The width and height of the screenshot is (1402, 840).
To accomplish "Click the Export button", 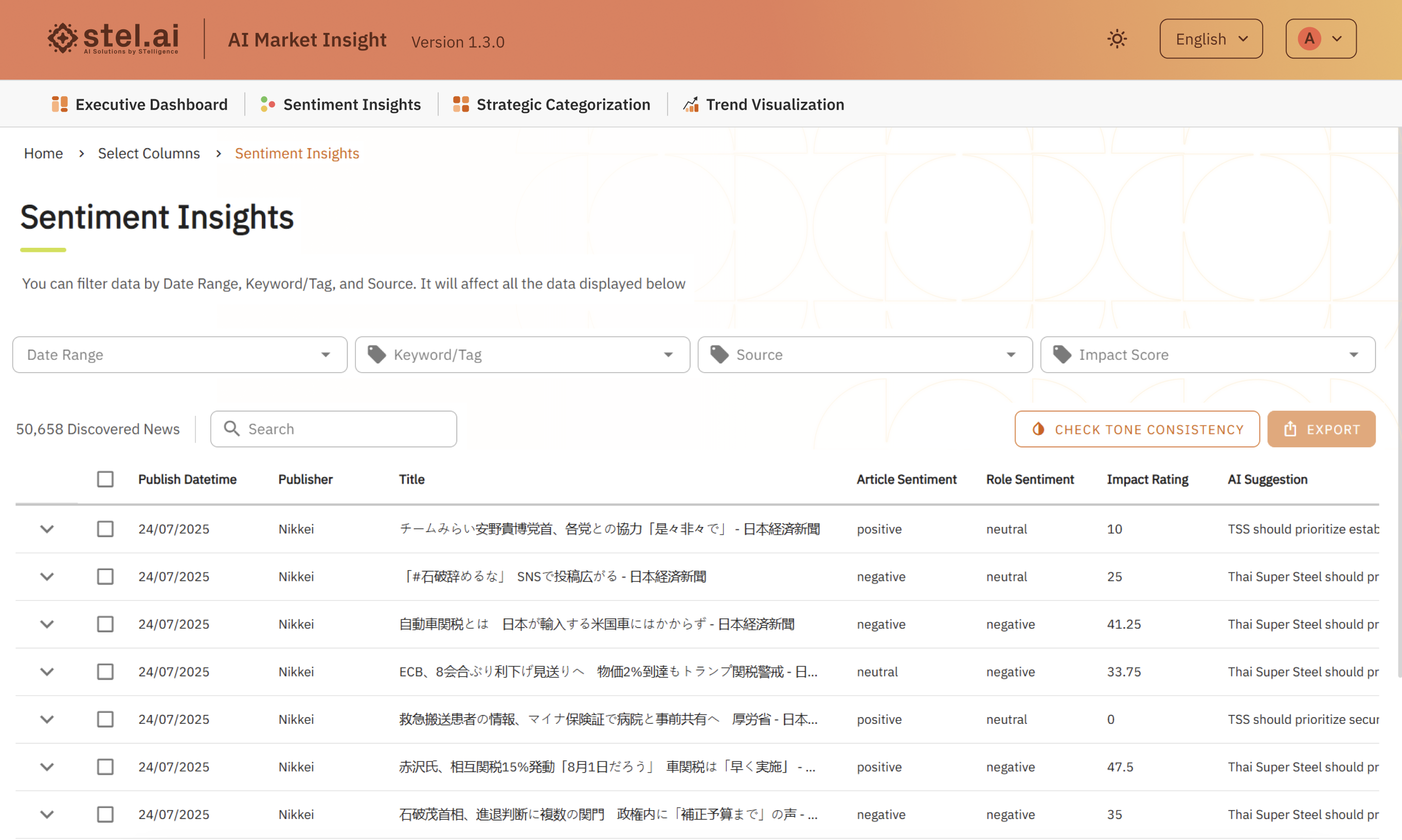I will [1320, 429].
